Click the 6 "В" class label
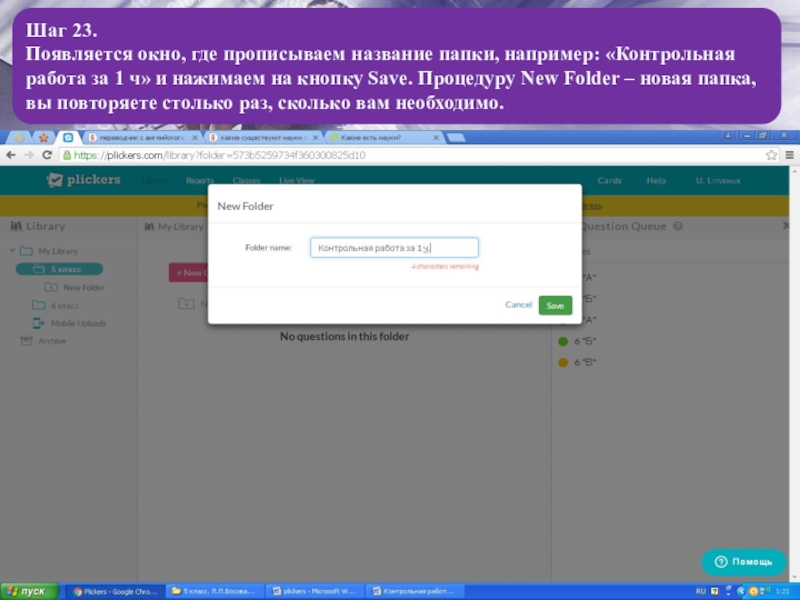 coord(585,363)
